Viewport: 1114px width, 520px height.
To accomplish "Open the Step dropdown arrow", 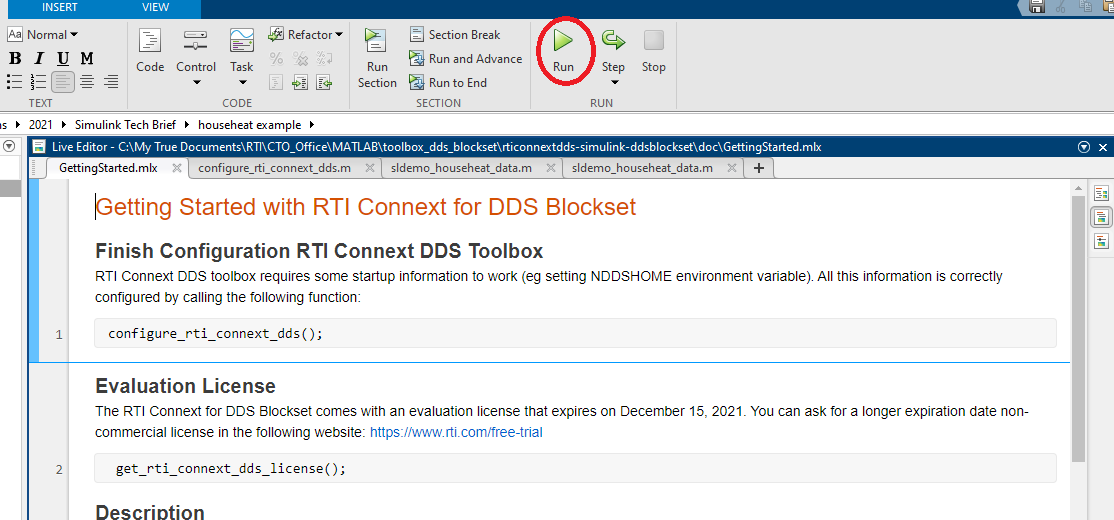I will point(614,82).
